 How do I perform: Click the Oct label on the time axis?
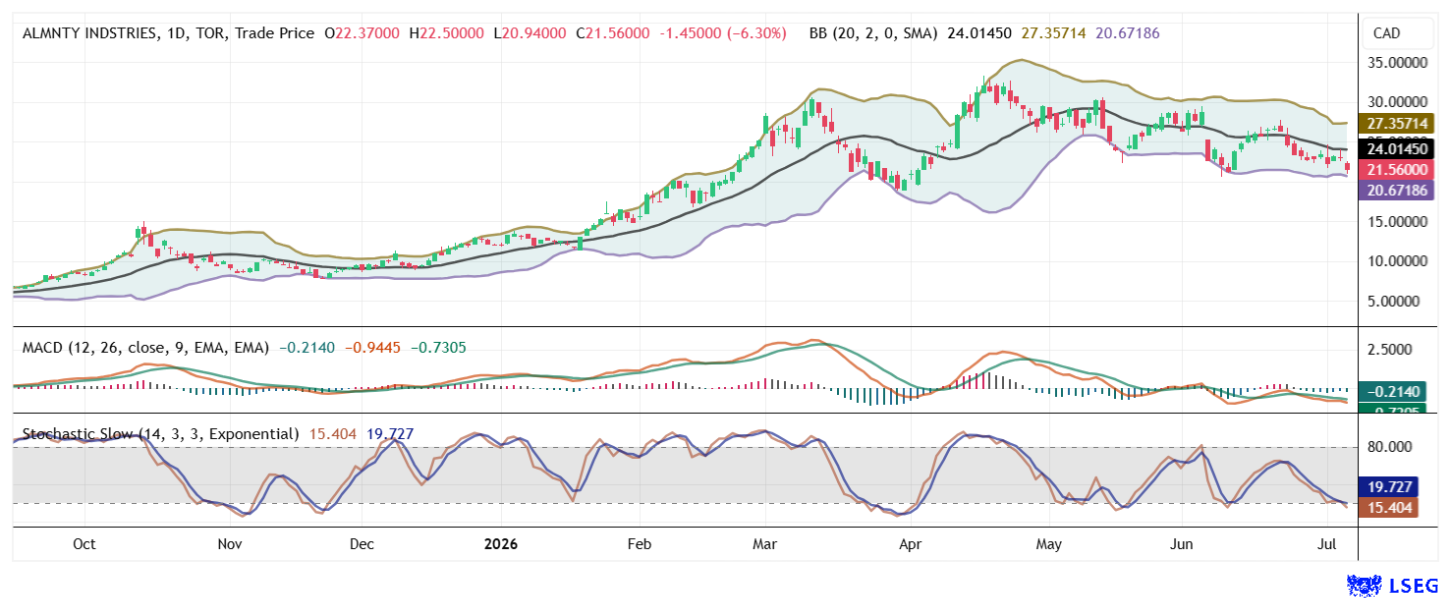click(x=84, y=544)
